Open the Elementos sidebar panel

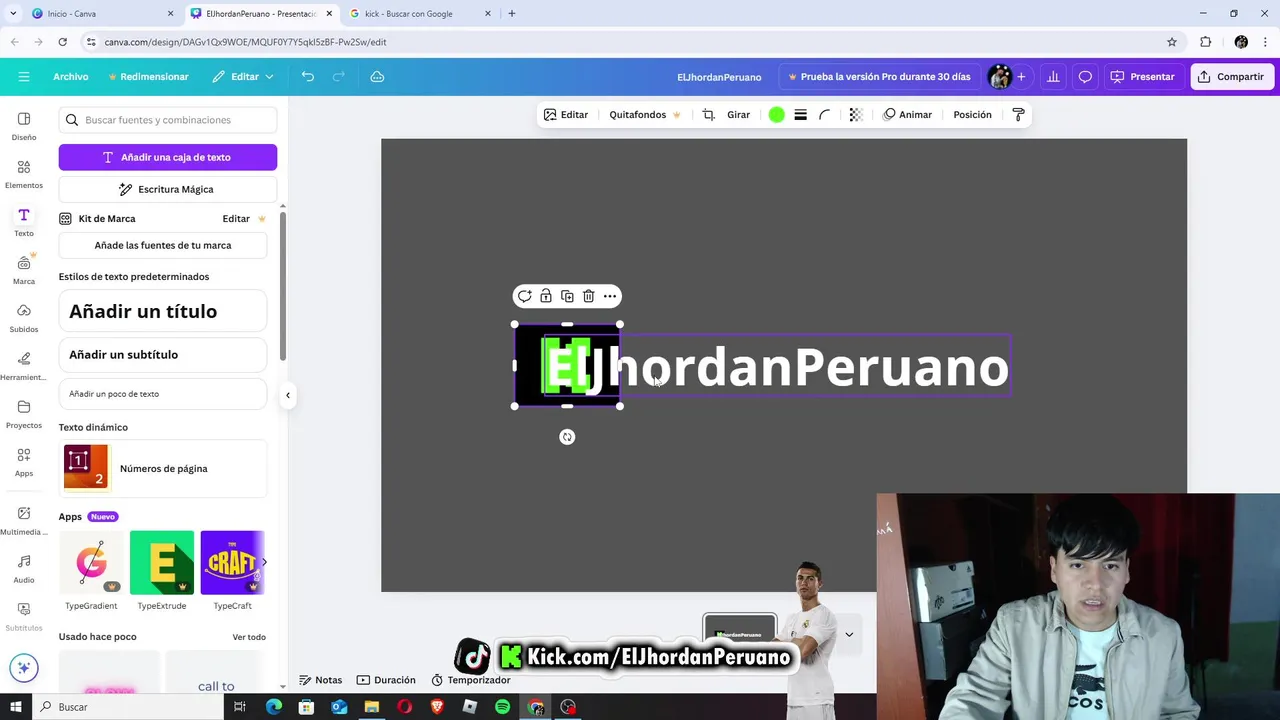tap(24, 174)
